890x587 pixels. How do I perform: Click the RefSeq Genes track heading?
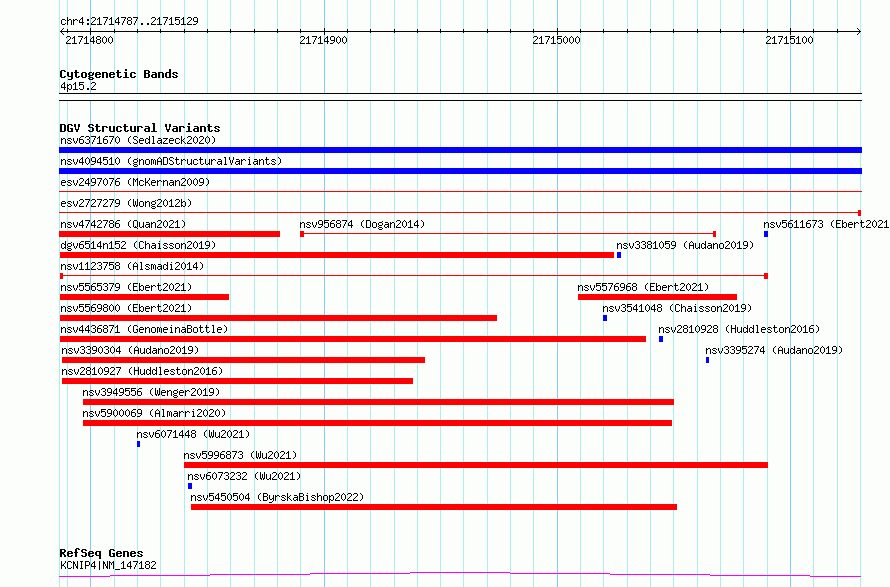point(101,554)
